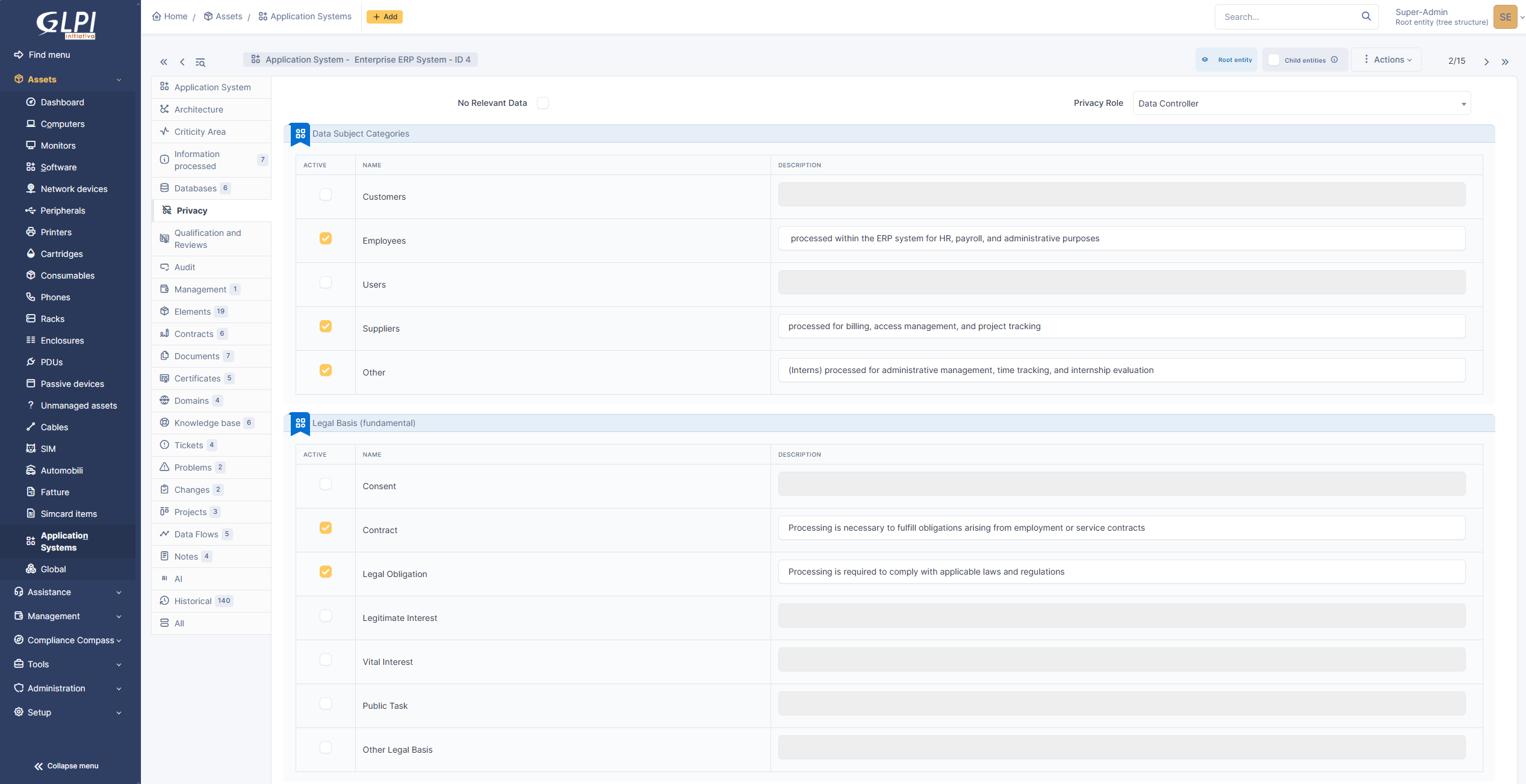Open the Application Systems breadcrumb link

tap(305, 16)
